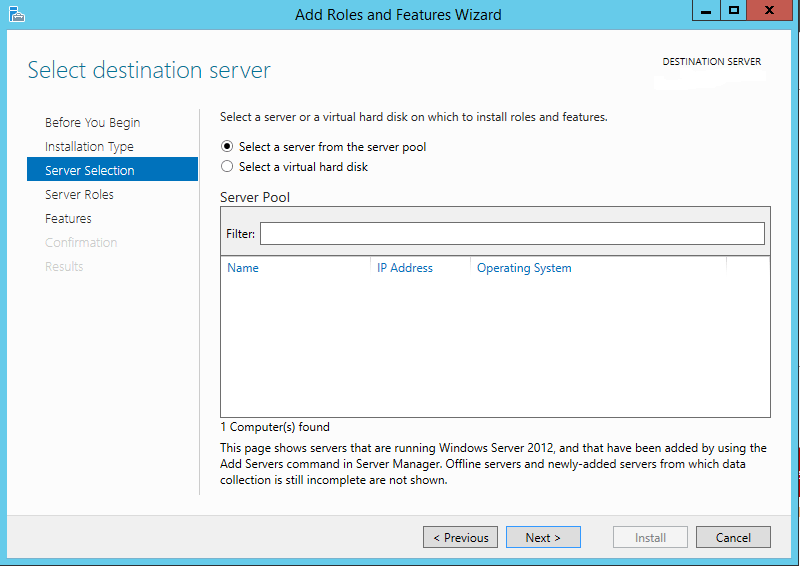Image resolution: width=800 pixels, height=566 pixels.
Task: Cancel the wizard
Action: coord(732,538)
